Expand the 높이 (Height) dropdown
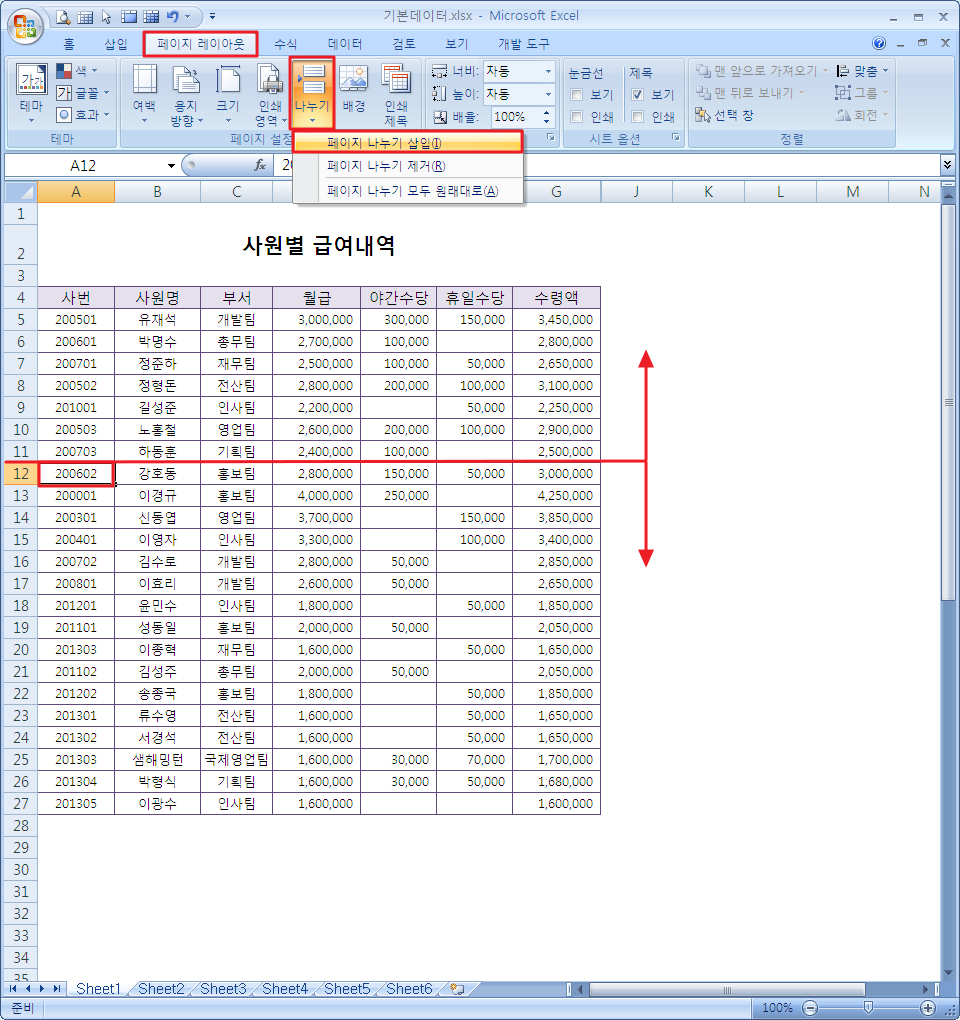The image size is (960, 1020). [548, 94]
